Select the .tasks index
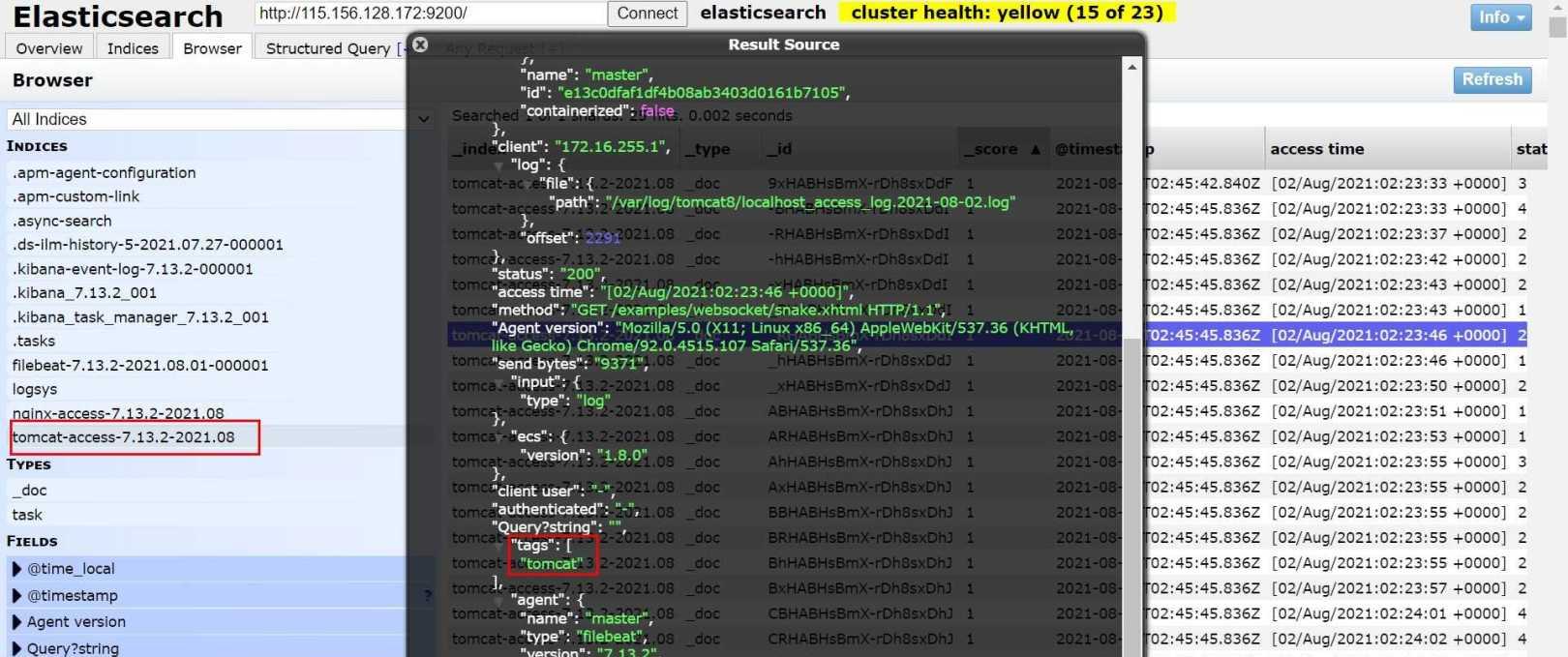Viewport: 1568px width, 657px height. [x=34, y=341]
